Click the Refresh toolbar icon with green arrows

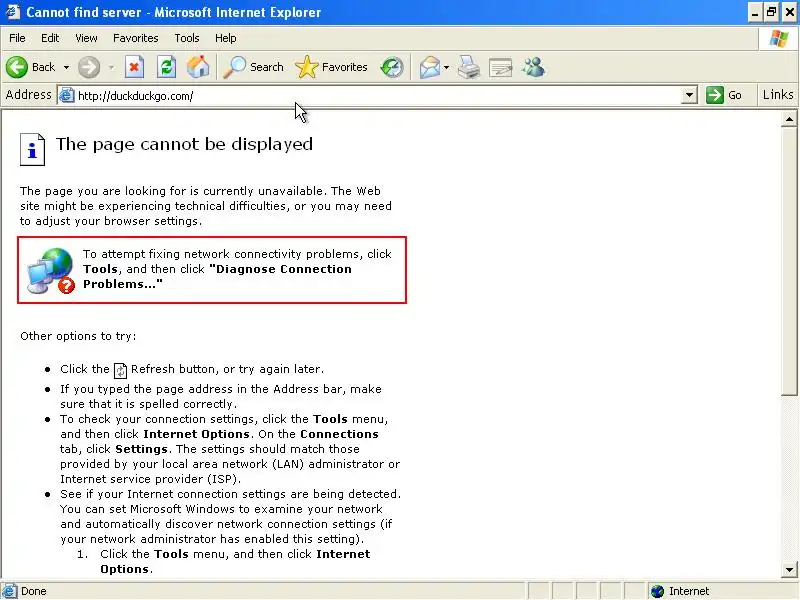[x=166, y=67]
